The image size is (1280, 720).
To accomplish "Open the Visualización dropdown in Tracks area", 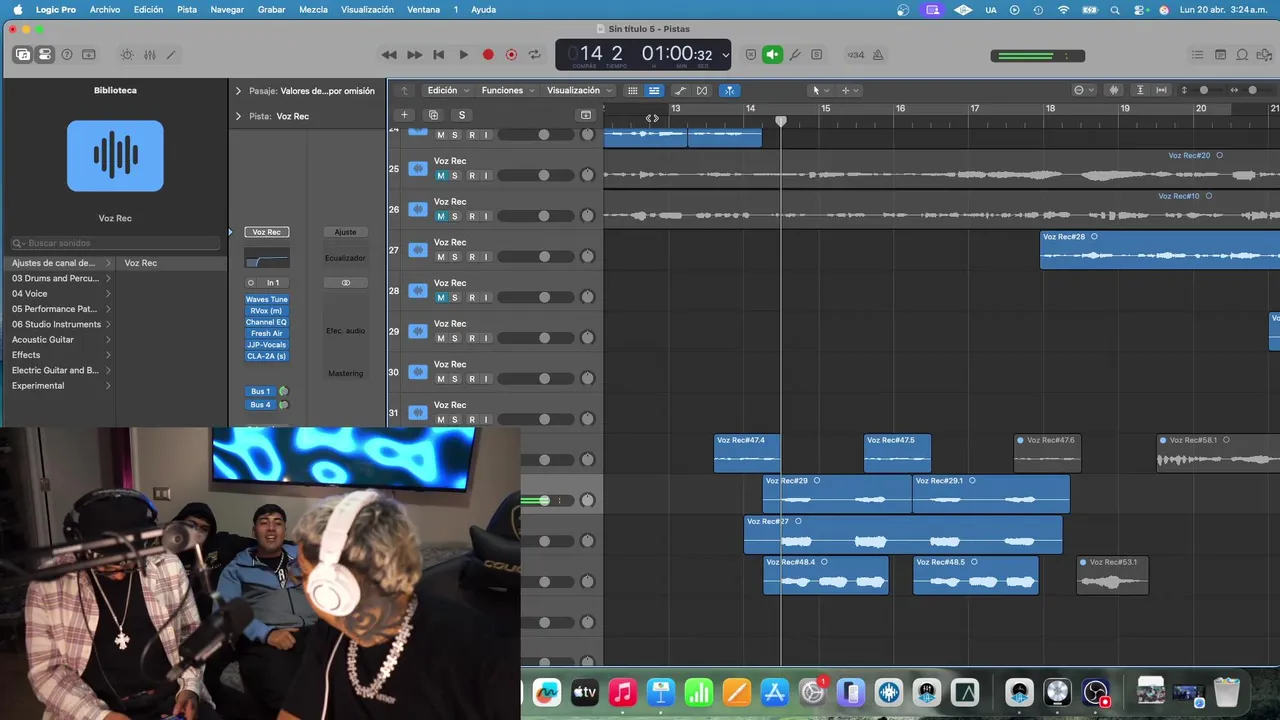I will click(x=580, y=90).
